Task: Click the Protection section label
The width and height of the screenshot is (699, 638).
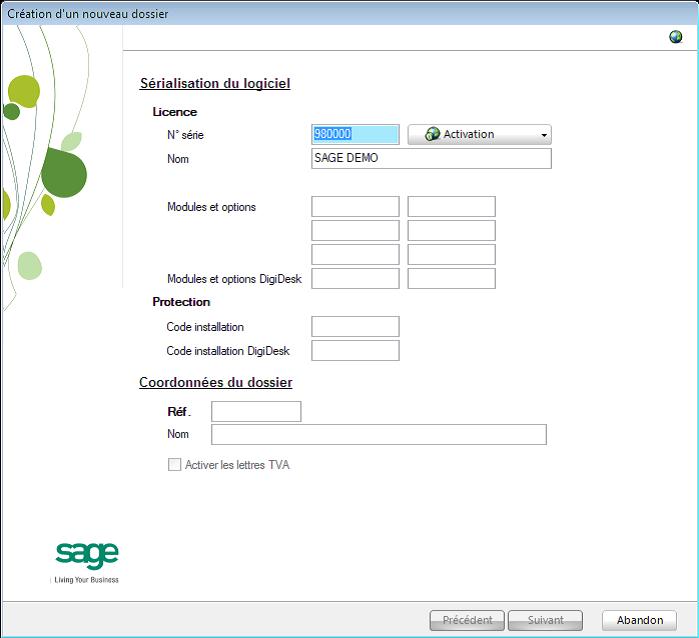Action: pos(181,302)
